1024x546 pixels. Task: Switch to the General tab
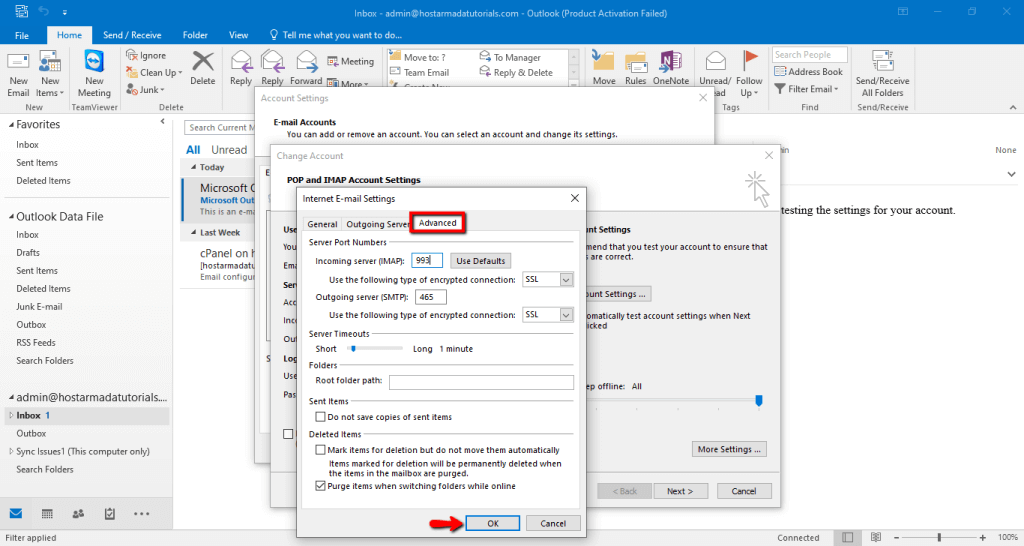pyautogui.click(x=322, y=224)
